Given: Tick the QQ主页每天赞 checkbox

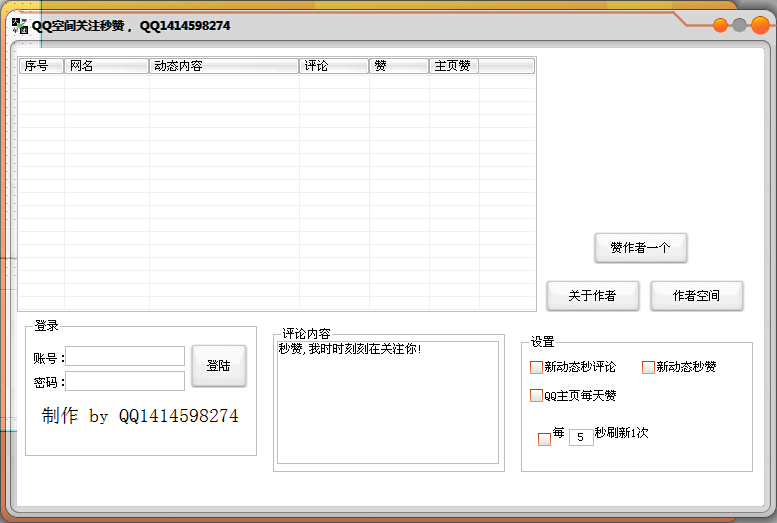Looking at the screenshot, I should [x=536, y=396].
